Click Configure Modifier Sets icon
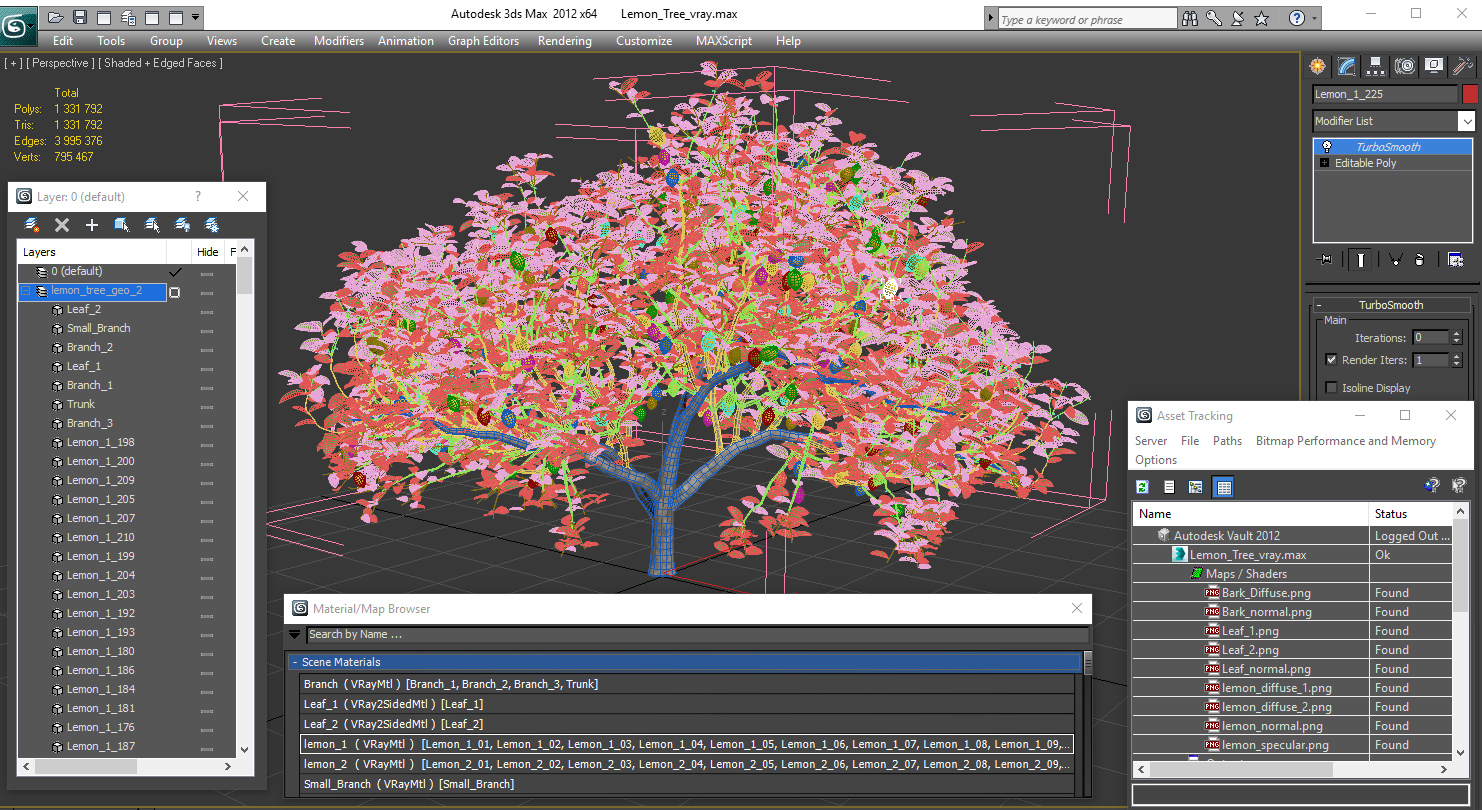The width and height of the screenshot is (1482, 810). point(1456,260)
